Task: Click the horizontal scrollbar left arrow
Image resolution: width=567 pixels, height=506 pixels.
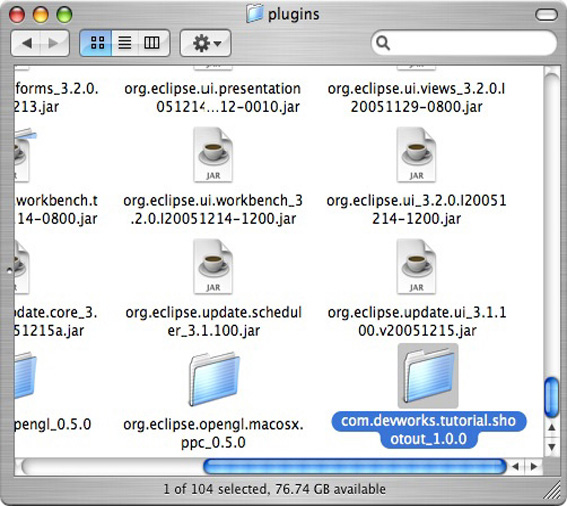Action: click(516, 467)
